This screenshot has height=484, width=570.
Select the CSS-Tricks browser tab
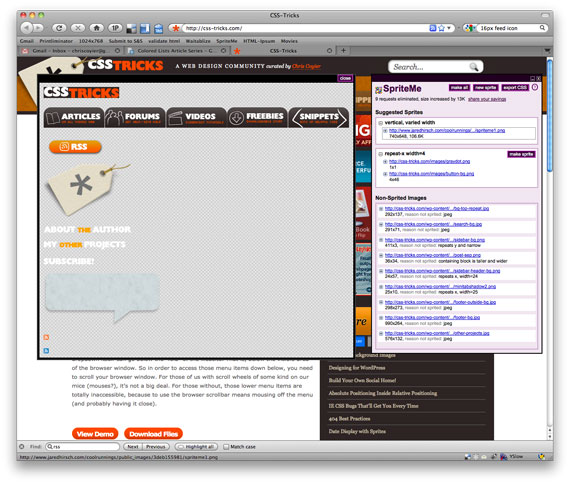tap(283, 51)
